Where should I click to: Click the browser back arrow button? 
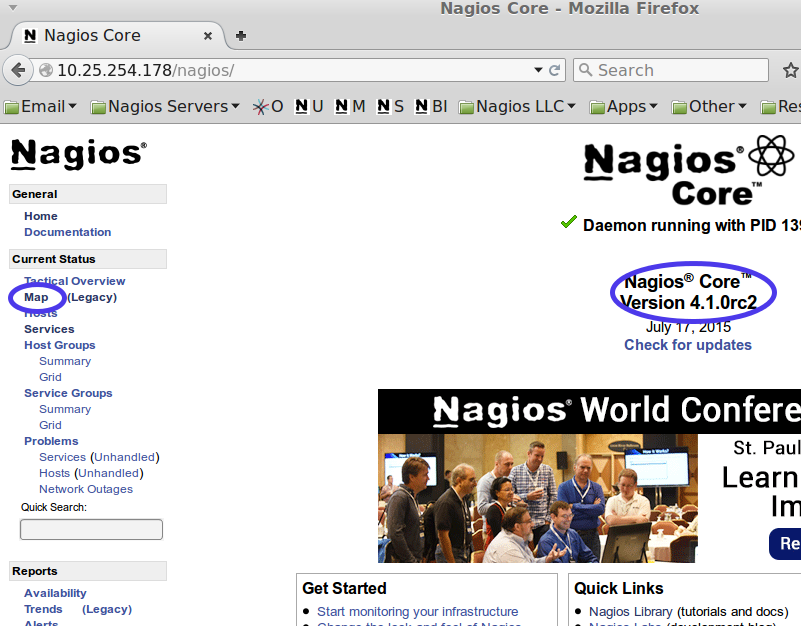point(19,71)
